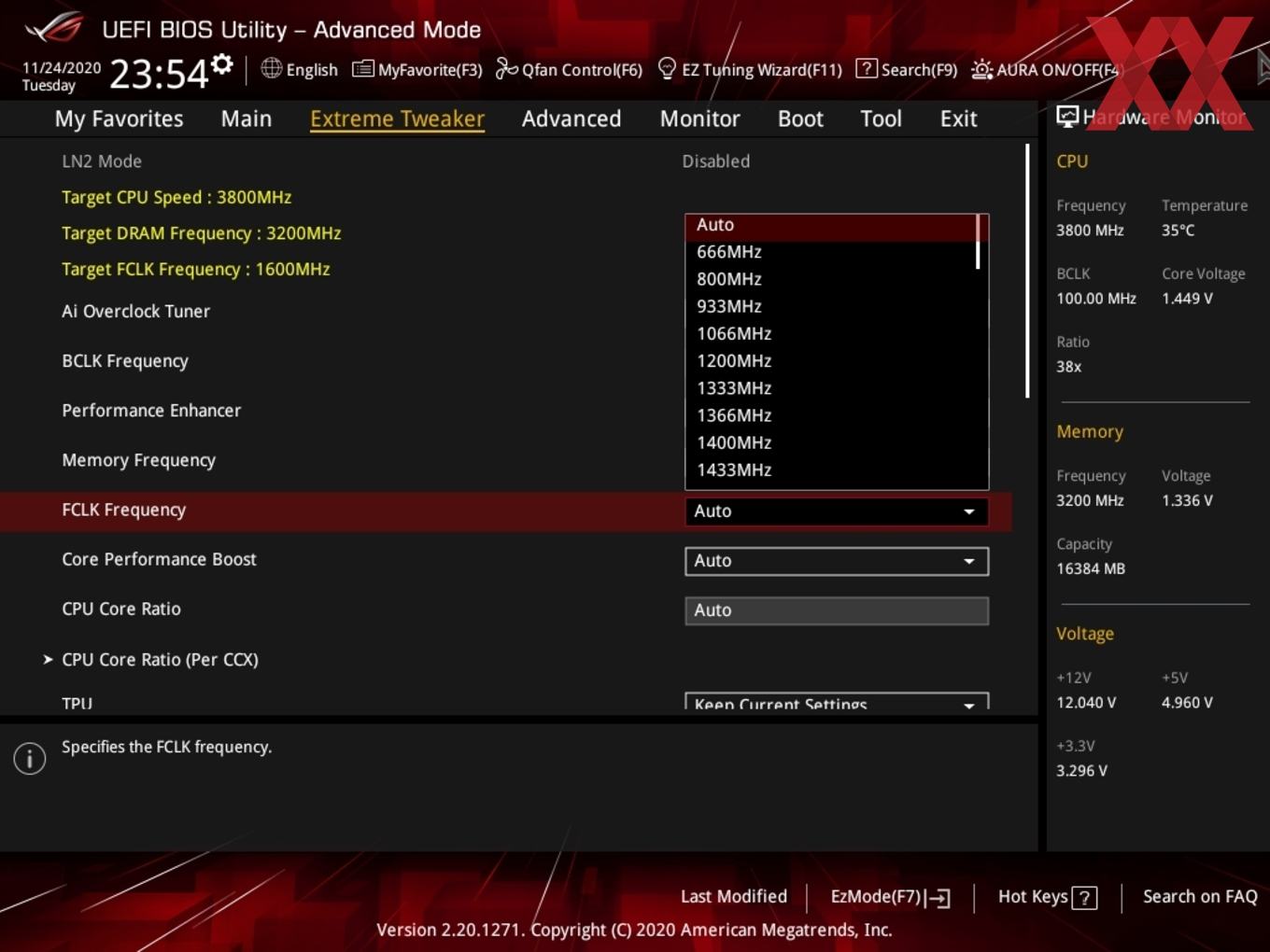The height and width of the screenshot is (952, 1270).
Task: Select the Extreme Tweaker tab
Action: coord(397,119)
